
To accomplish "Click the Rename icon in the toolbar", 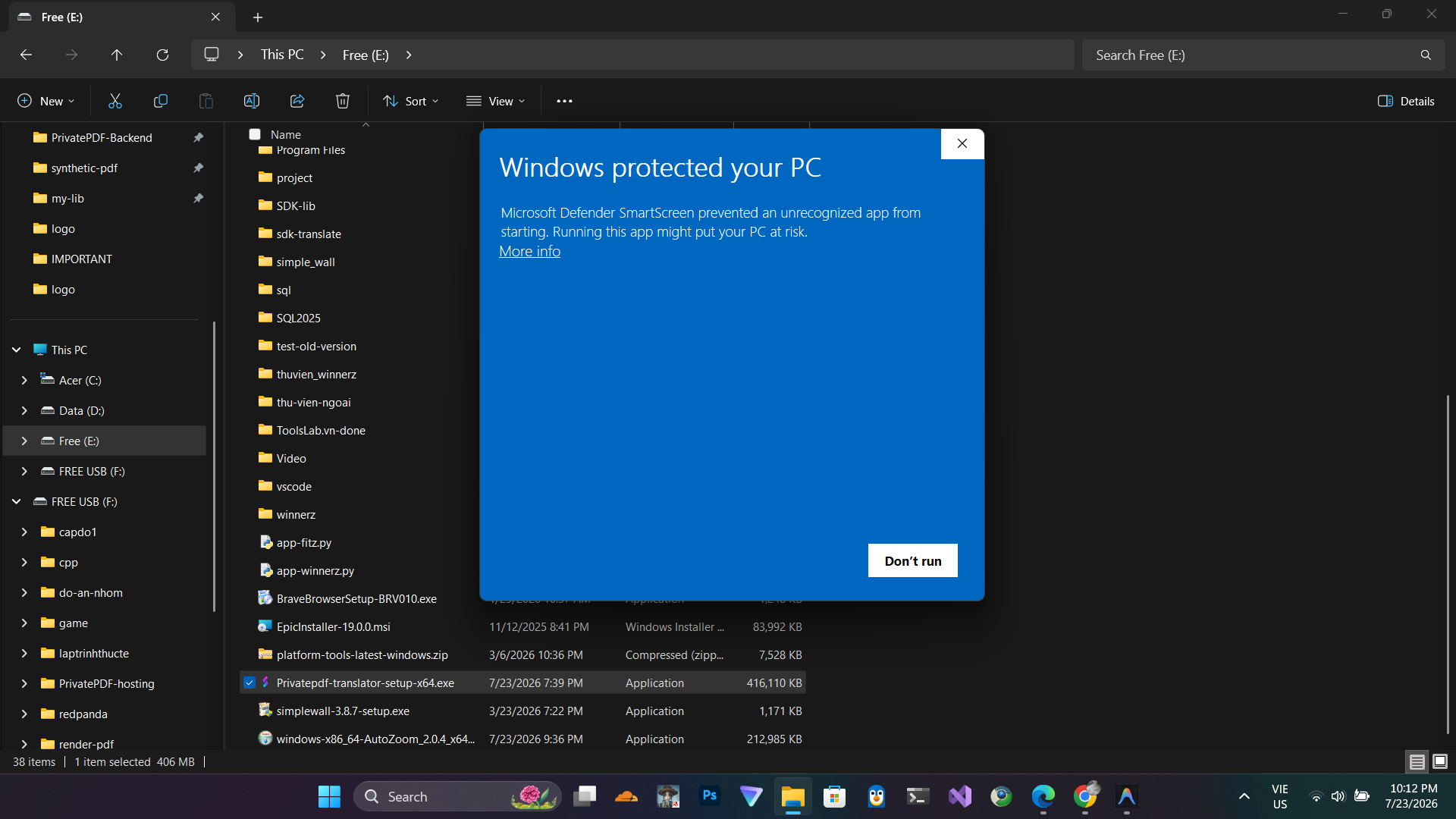I will point(252,101).
